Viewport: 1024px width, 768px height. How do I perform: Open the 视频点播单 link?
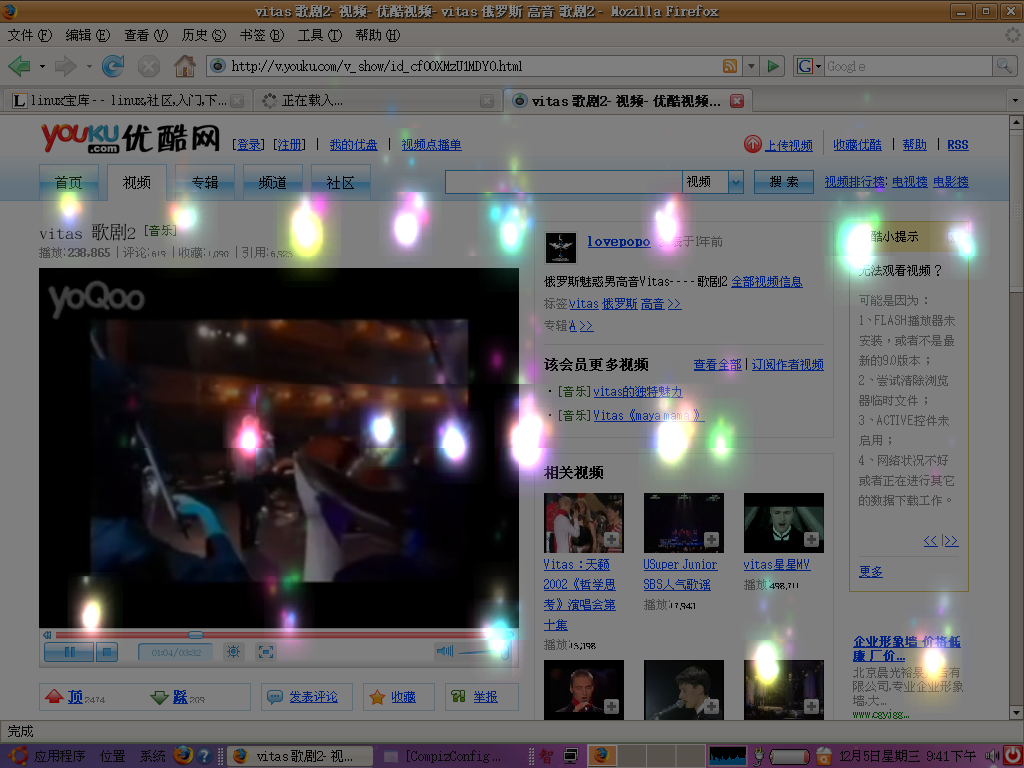coord(431,145)
